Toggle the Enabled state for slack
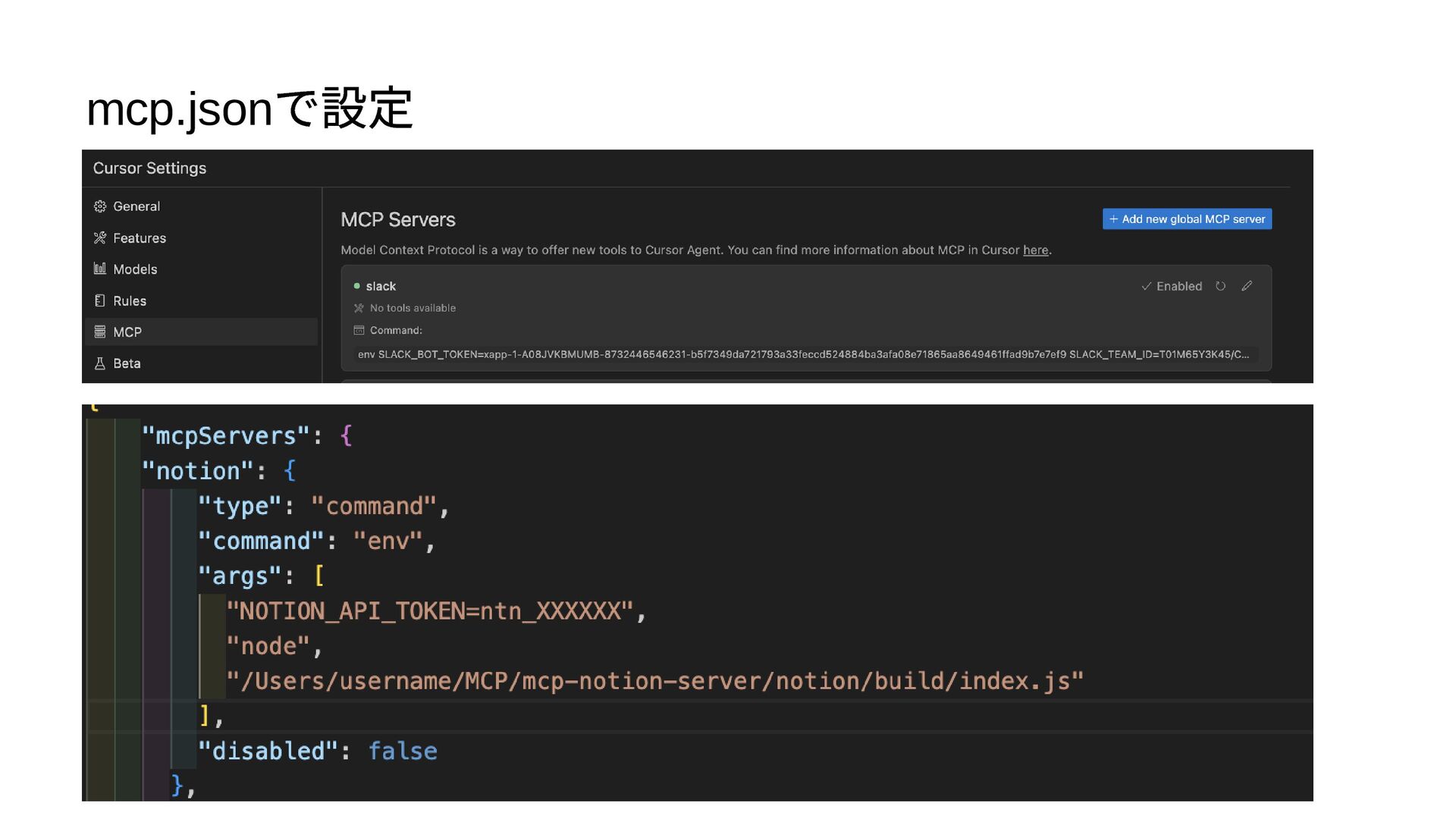Viewport: 1456px width, 819px height. click(1172, 286)
